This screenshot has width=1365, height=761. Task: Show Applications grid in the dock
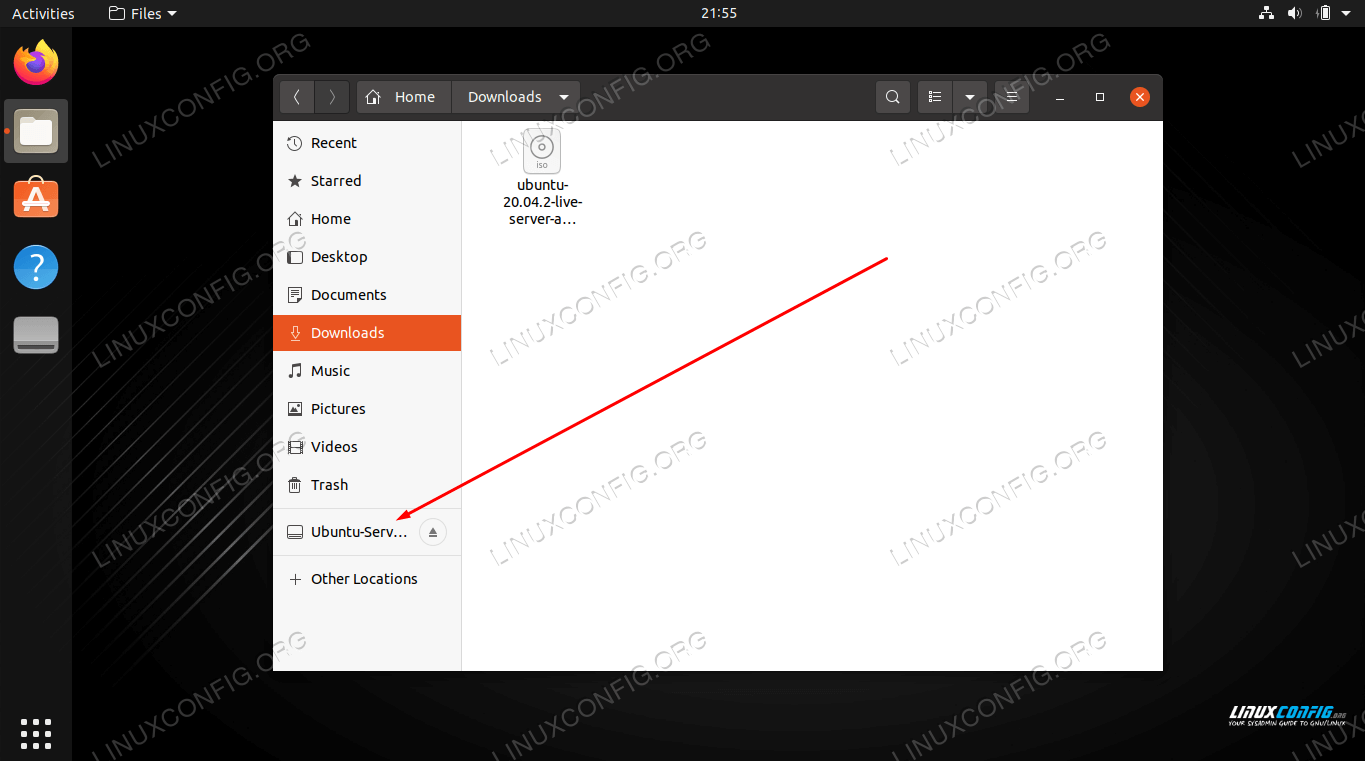click(36, 733)
